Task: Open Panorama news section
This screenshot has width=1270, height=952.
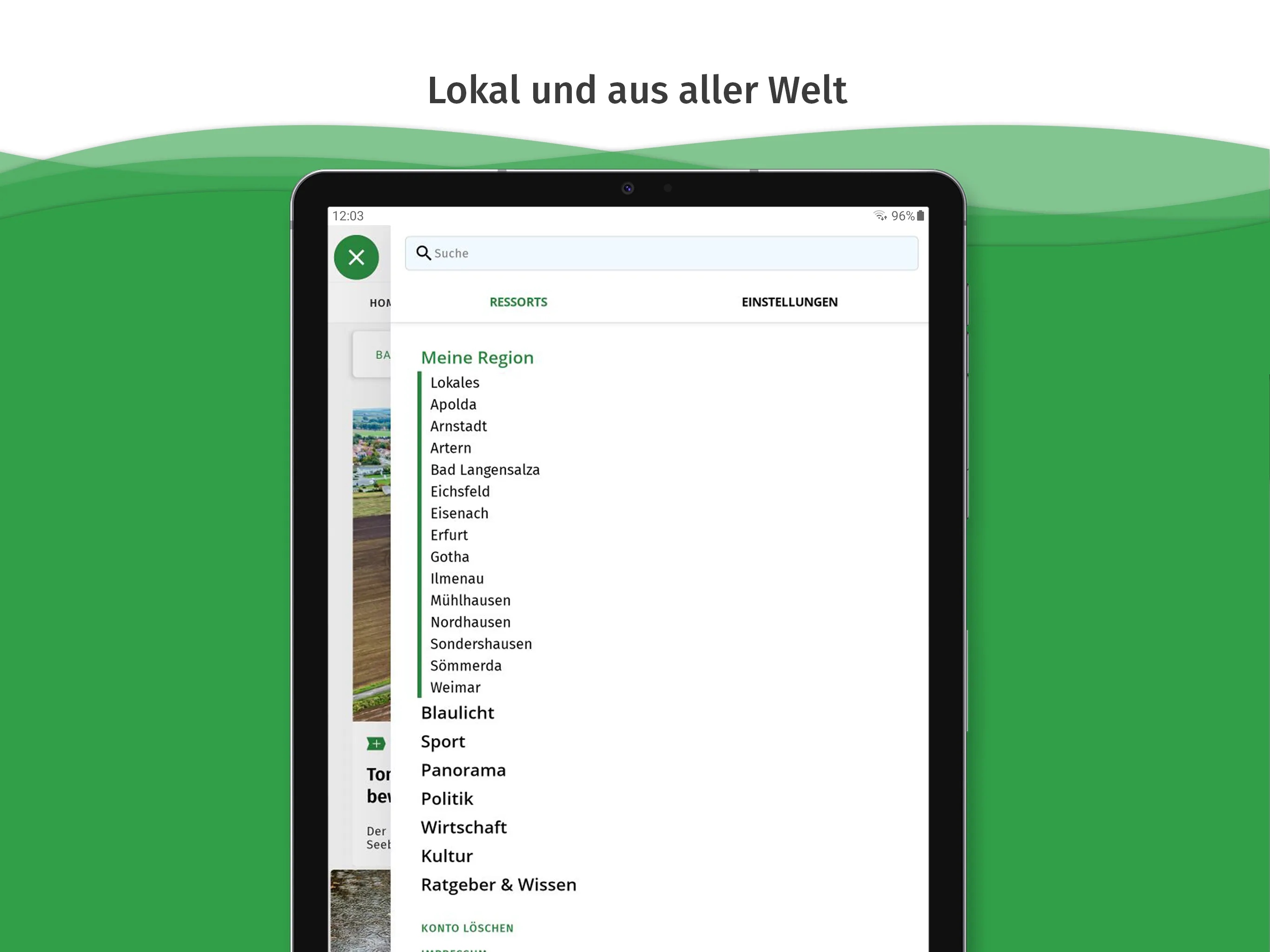Action: 464,769
